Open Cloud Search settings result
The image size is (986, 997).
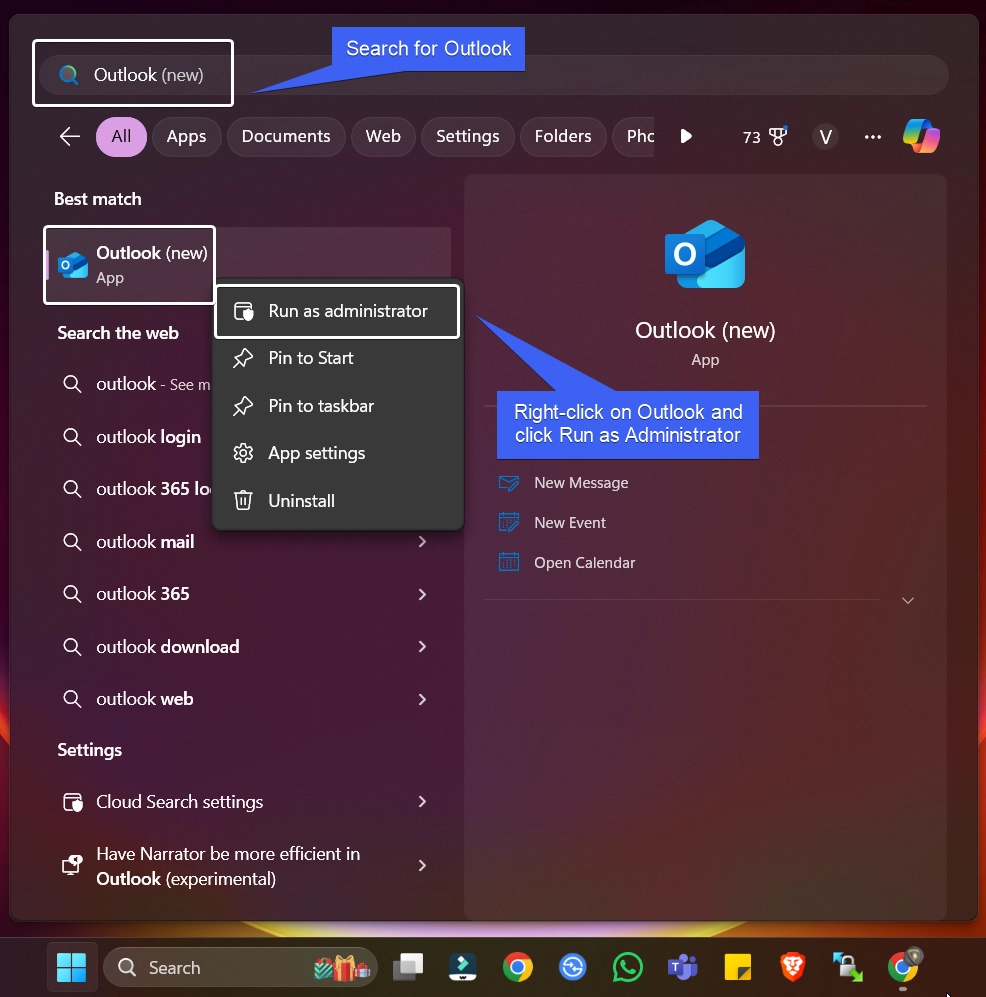click(x=248, y=802)
